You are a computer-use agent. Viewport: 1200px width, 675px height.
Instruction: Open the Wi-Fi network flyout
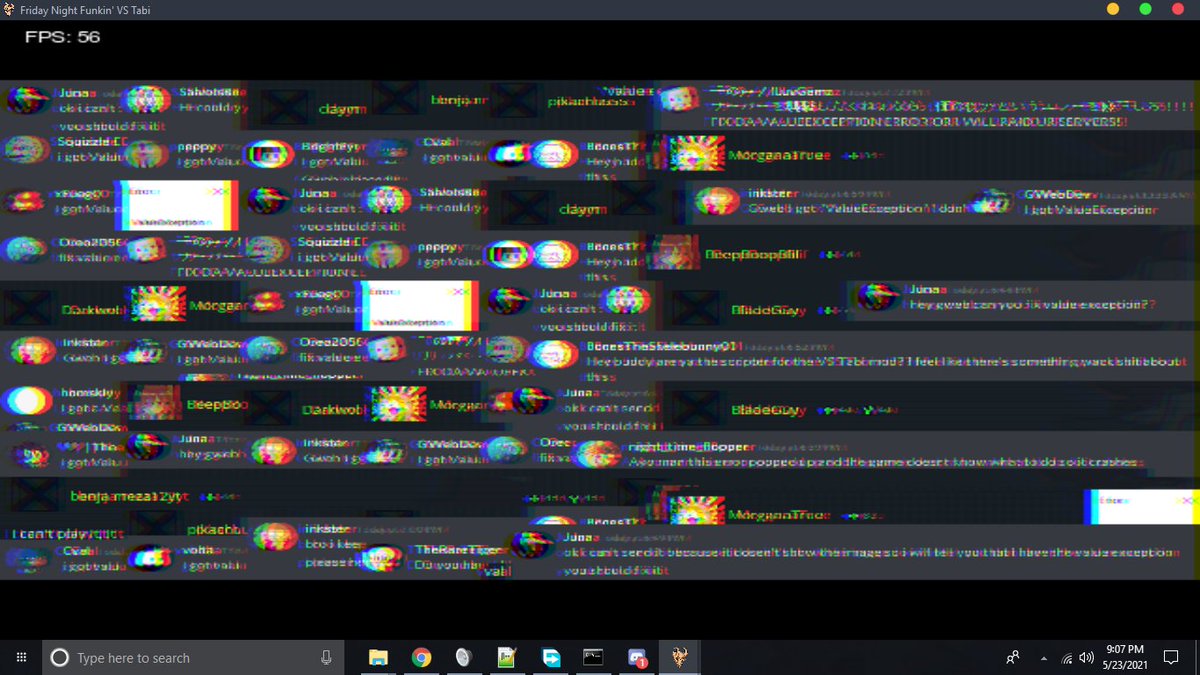tap(1067, 658)
